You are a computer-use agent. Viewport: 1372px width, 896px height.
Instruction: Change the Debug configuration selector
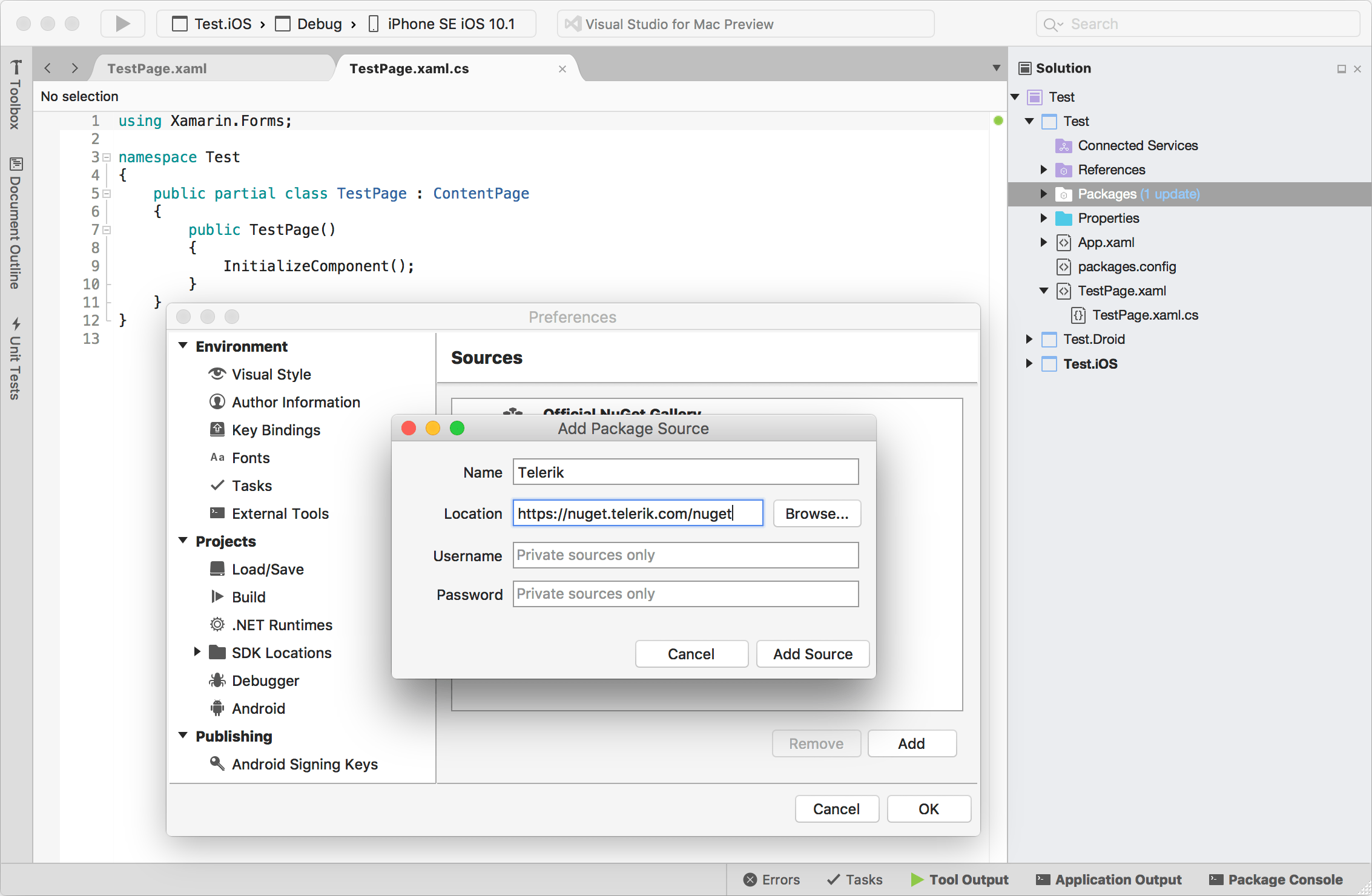[309, 24]
